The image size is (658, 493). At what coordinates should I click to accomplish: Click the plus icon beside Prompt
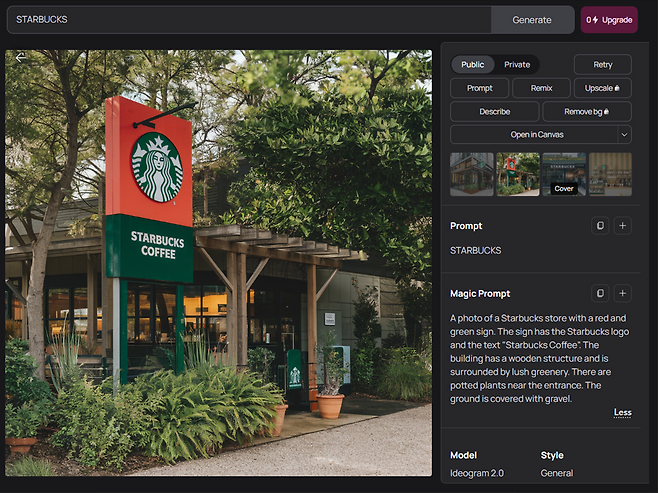(622, 226)
